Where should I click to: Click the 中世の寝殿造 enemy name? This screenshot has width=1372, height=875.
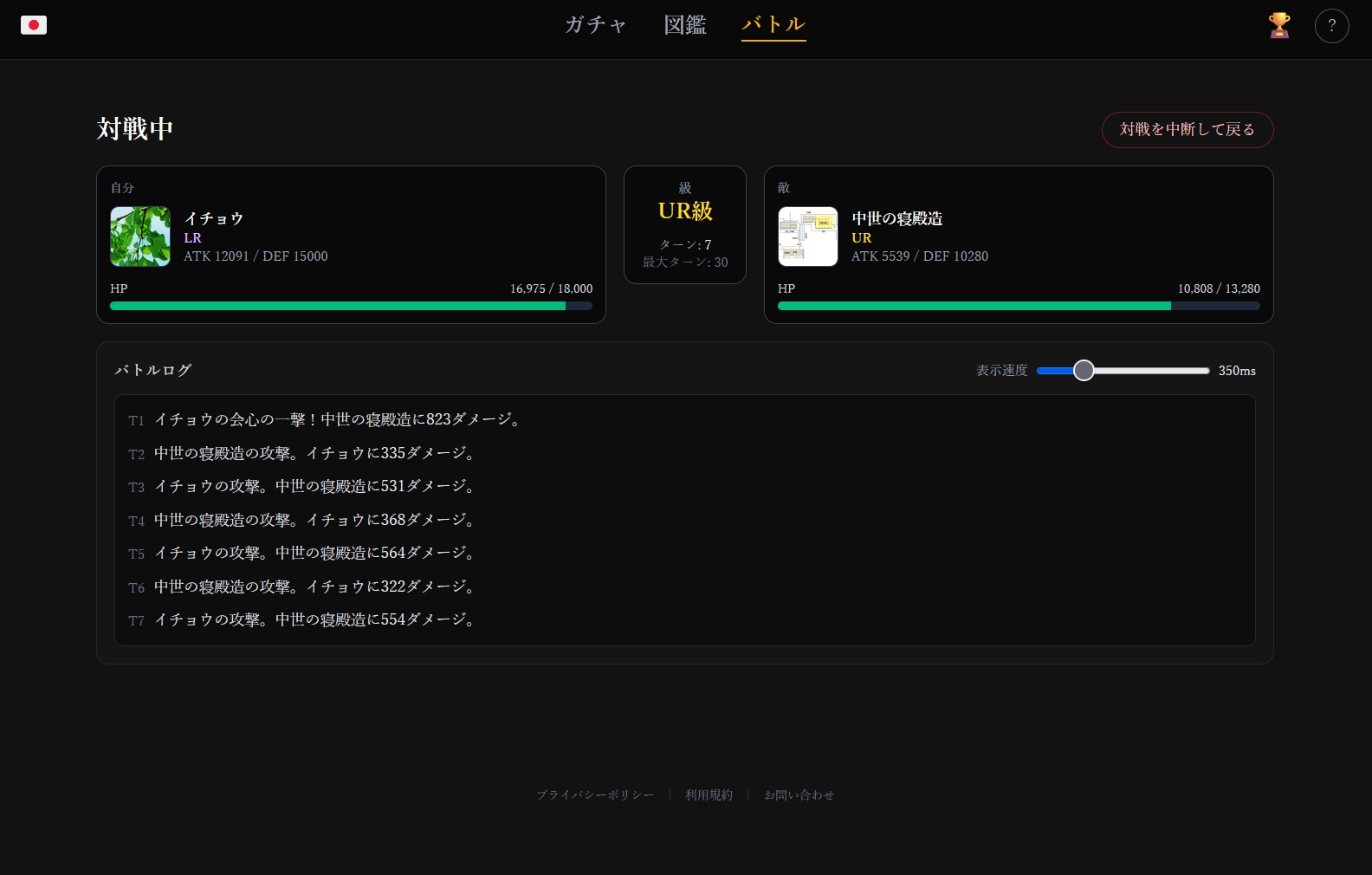coord(896,218)
